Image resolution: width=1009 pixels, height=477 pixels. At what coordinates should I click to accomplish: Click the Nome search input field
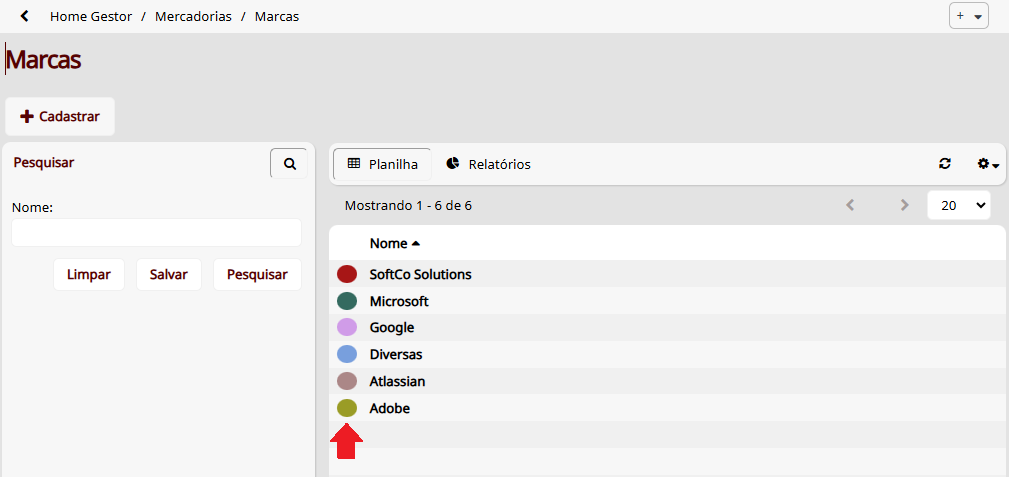point(156,232)
